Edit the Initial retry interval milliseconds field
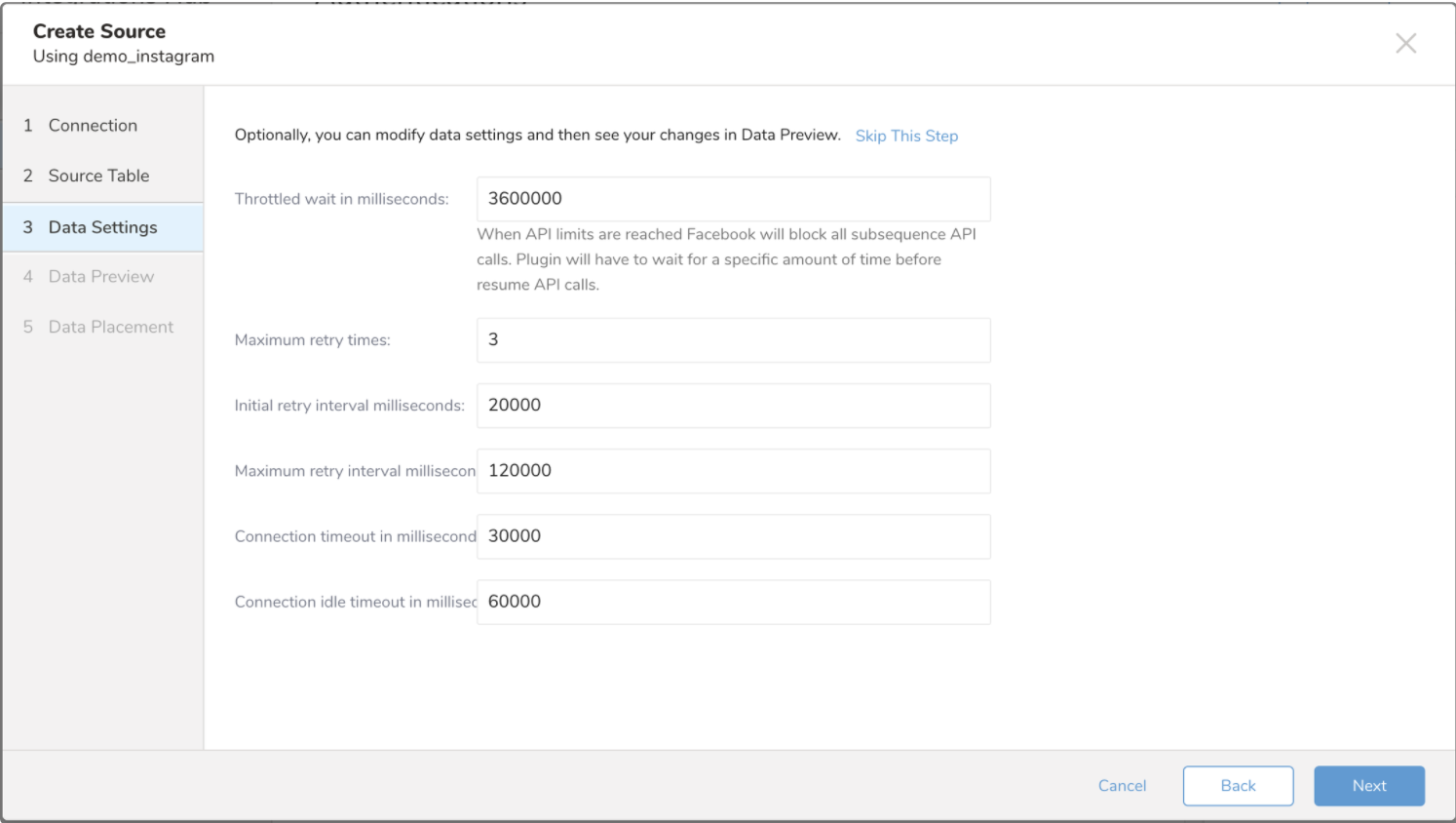 click(x=733, y=406)
